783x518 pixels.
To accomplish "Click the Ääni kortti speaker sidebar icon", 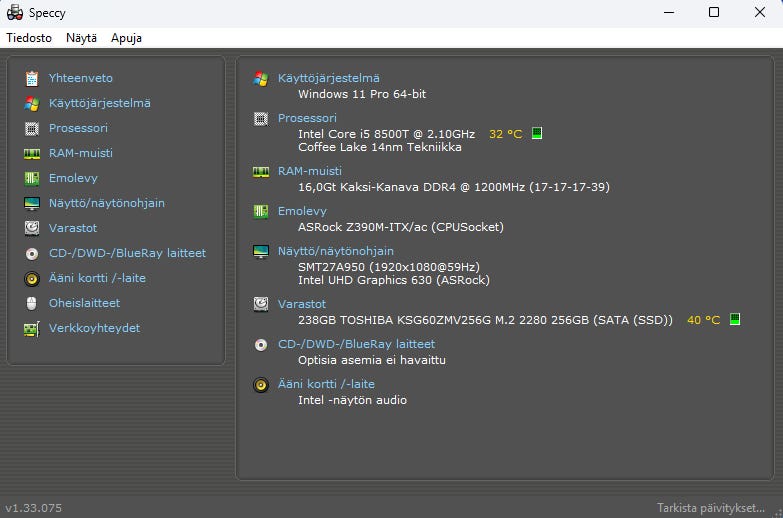I will tap(32, 278).
